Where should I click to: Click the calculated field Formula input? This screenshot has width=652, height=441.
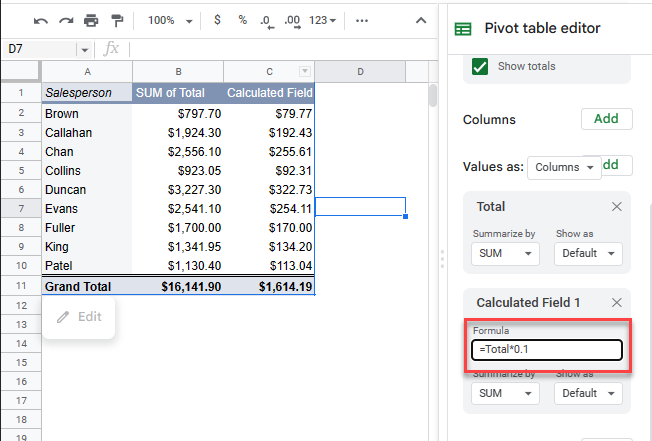[547, 350]
